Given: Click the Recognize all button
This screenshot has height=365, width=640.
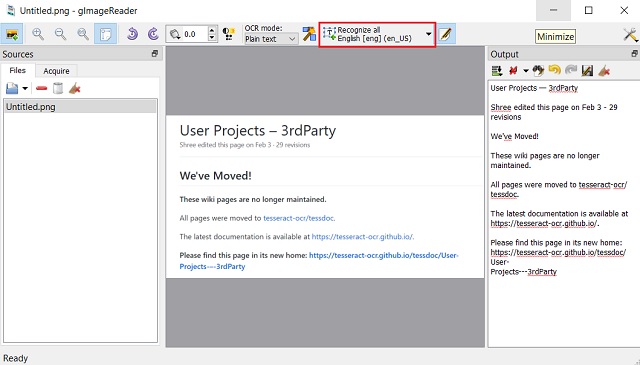Looking at the screenshot, I should (x=371, y=34).
